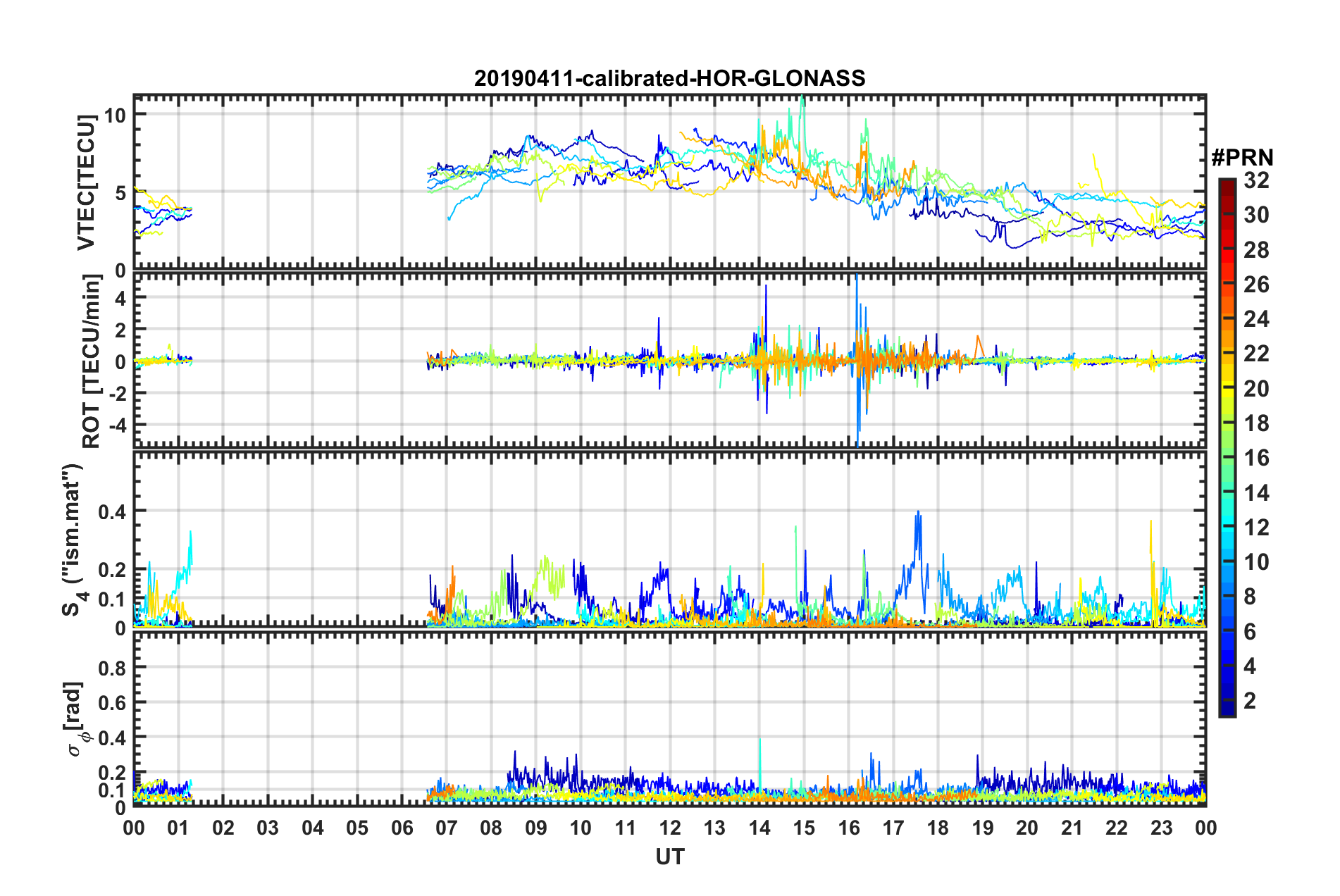Click the UT axis tick label 13
Screen dimensions: 1340x896
point(714,828)
